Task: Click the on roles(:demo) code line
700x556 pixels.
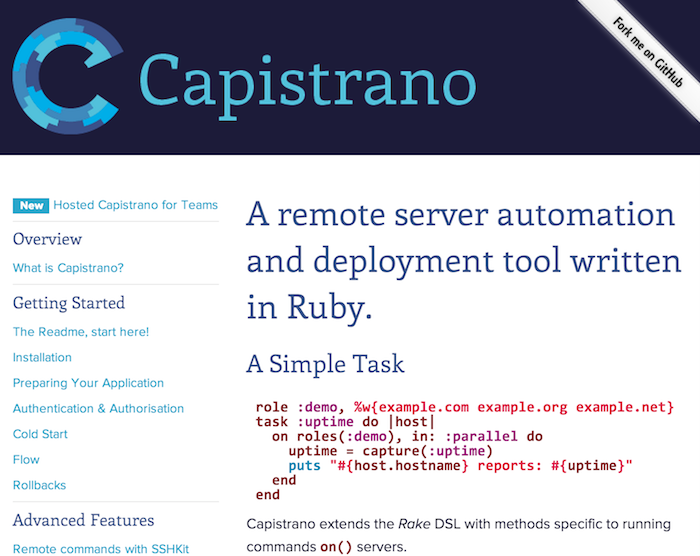Action: pyautogui.click(x=407, y=436)
